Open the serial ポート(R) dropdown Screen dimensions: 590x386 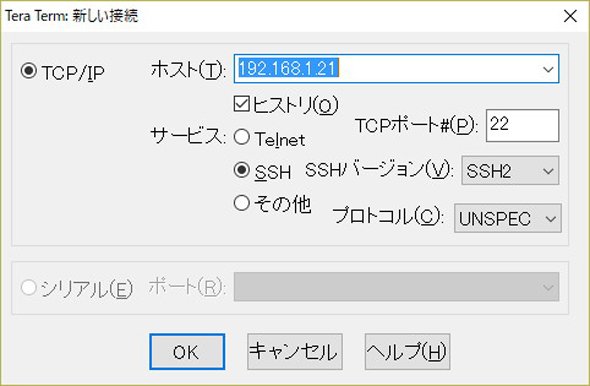(396, 287)
